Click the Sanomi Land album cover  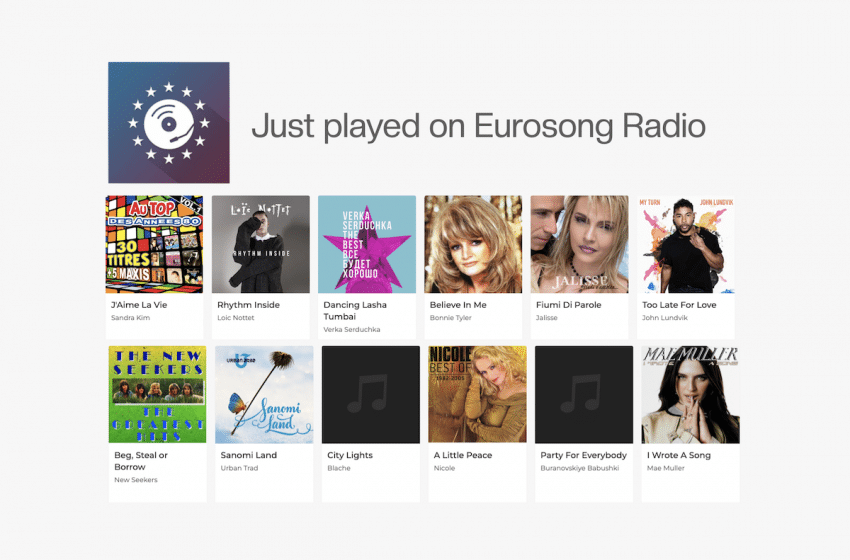264,395
